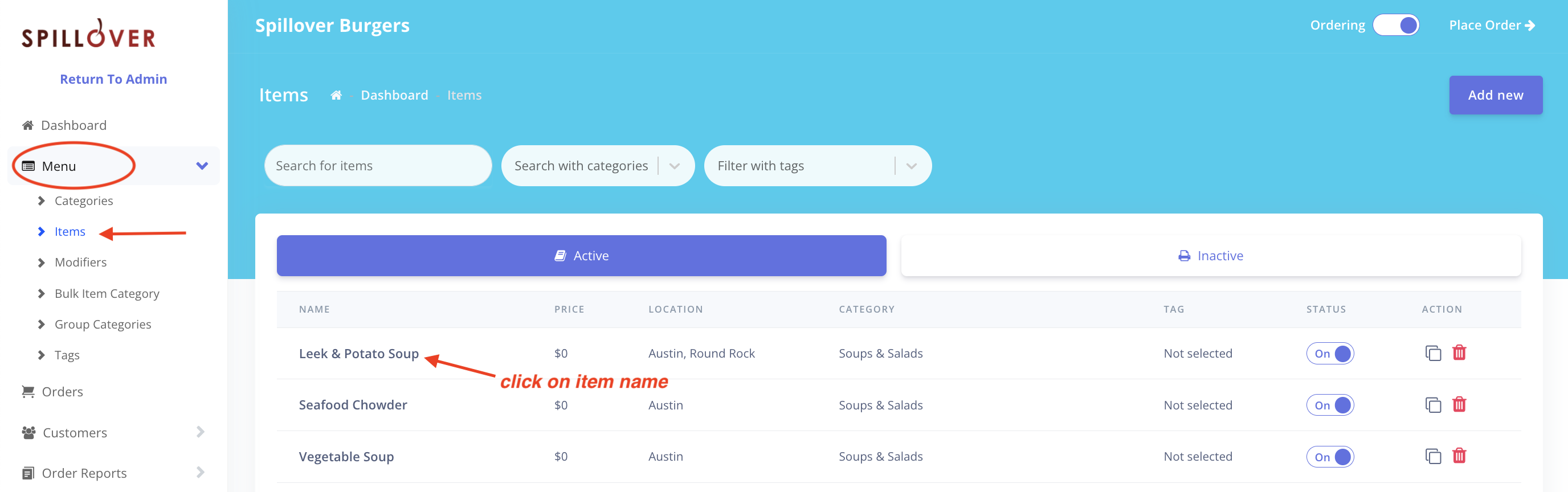Click 'Austin, Round Rock' location cell

point(701,353)
